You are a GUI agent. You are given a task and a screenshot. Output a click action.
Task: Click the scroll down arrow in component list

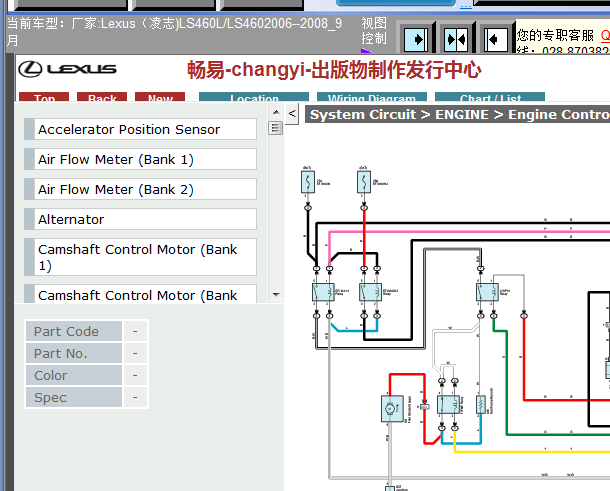(x=276, y=295)
